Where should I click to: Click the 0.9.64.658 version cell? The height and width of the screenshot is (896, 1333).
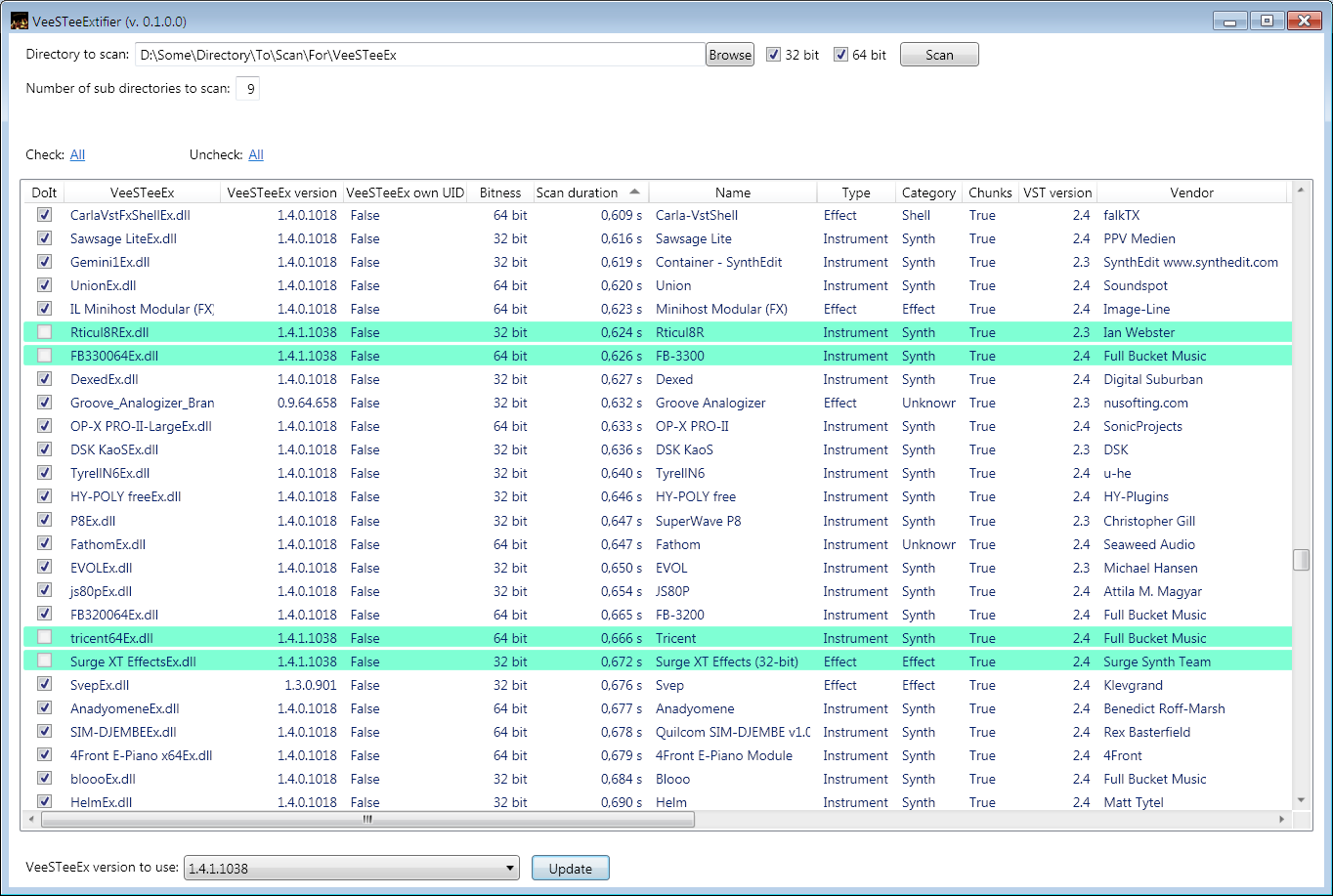(307, 403)
